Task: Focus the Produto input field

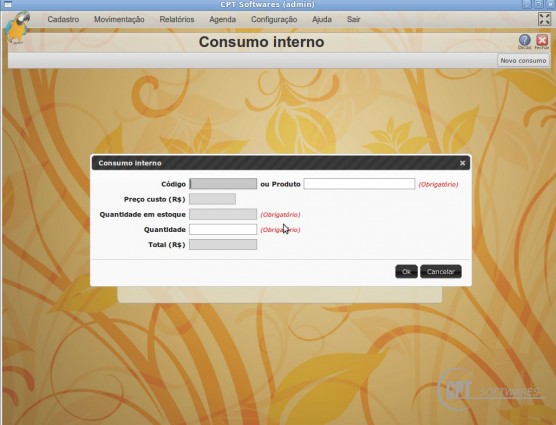Action: (x=359, y=184)
